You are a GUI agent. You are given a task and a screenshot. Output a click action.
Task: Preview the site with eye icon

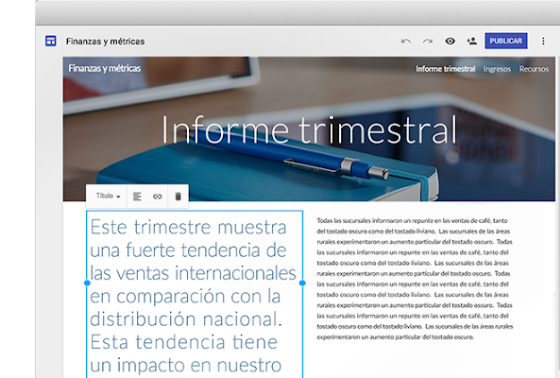click(x=450, y=41)
